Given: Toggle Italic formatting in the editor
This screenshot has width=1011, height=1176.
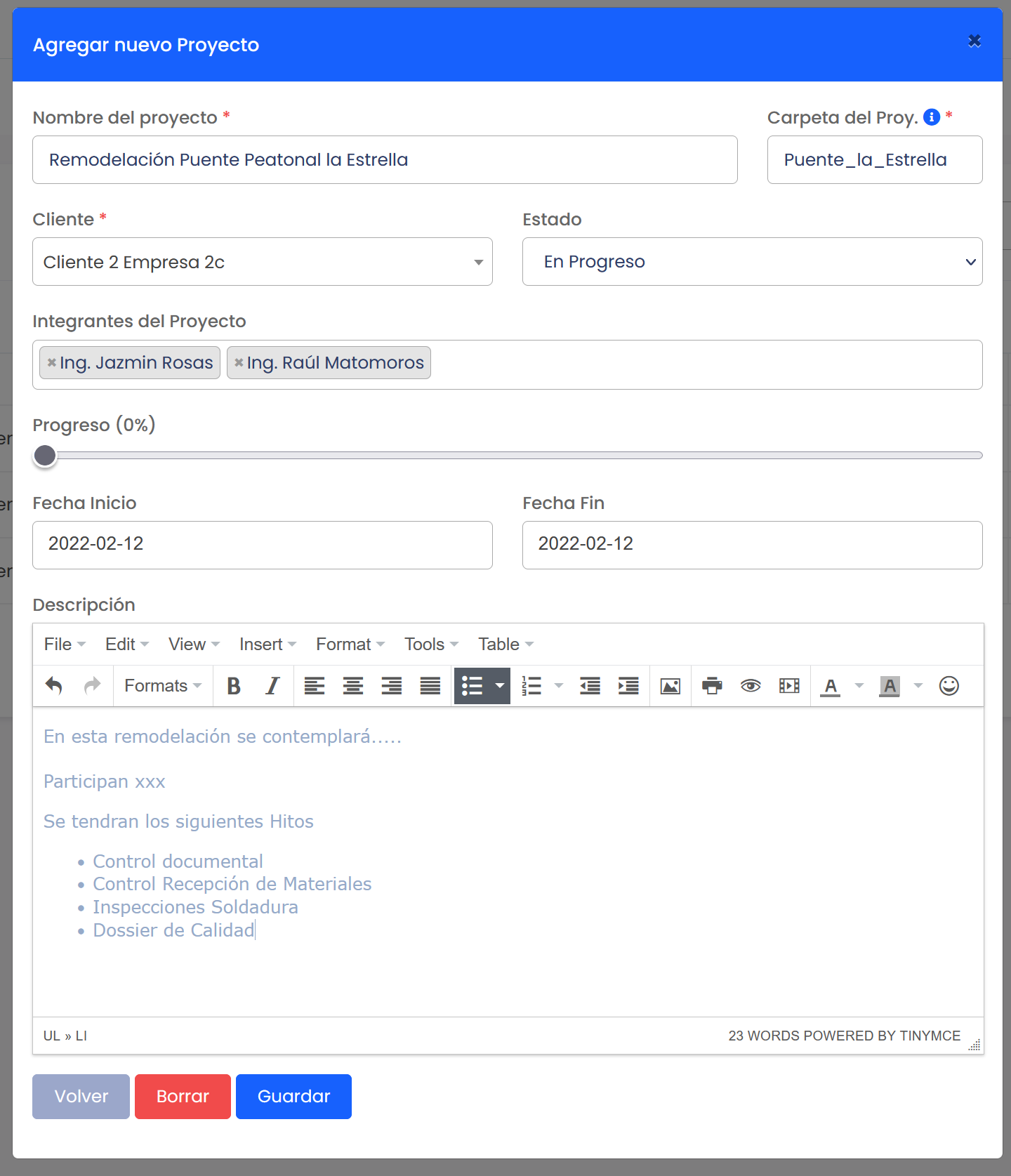Looking at the screenshot, I should [x=272, y=686].
